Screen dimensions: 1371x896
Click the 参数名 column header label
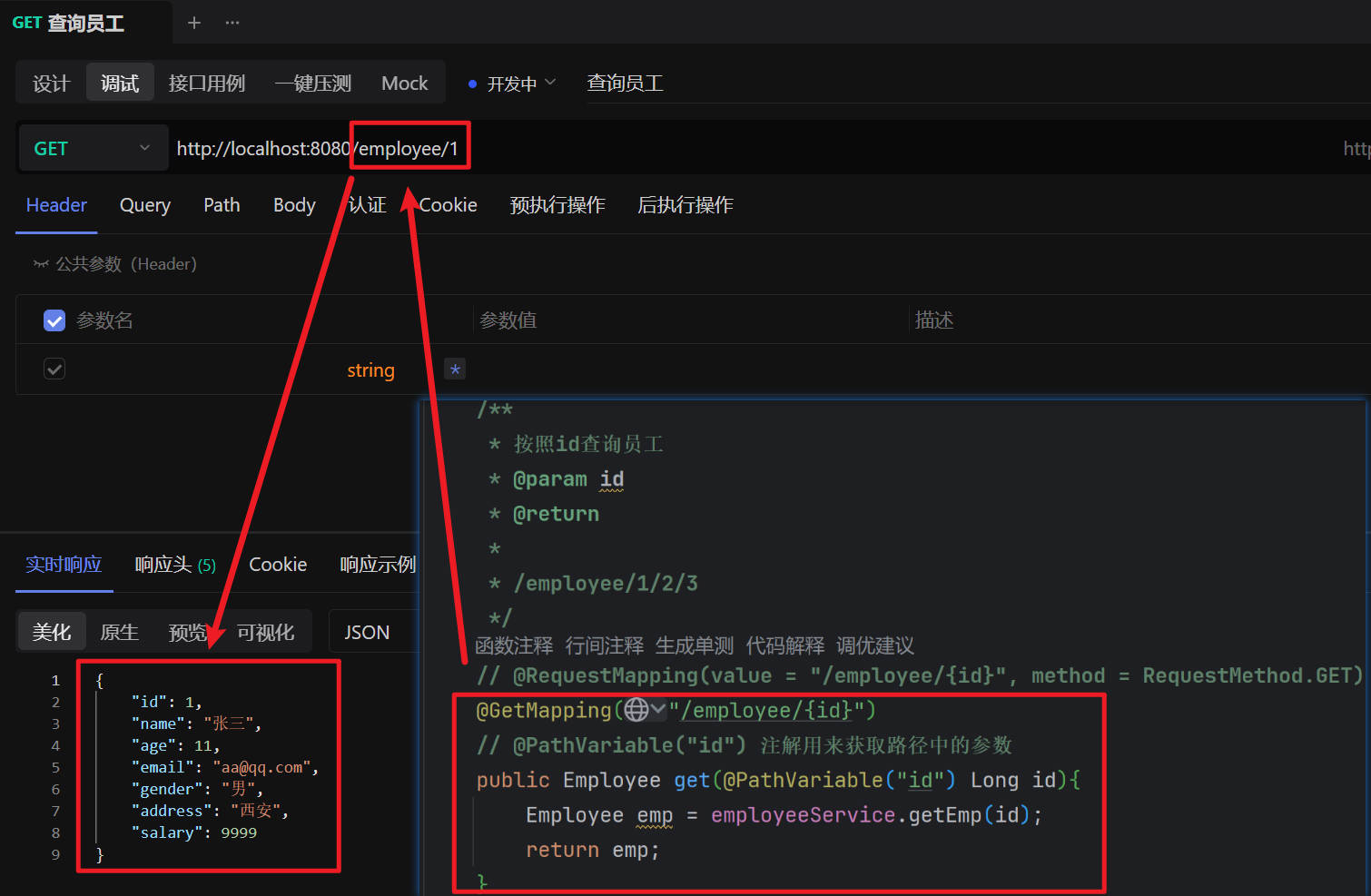click(x=105, y=320)
